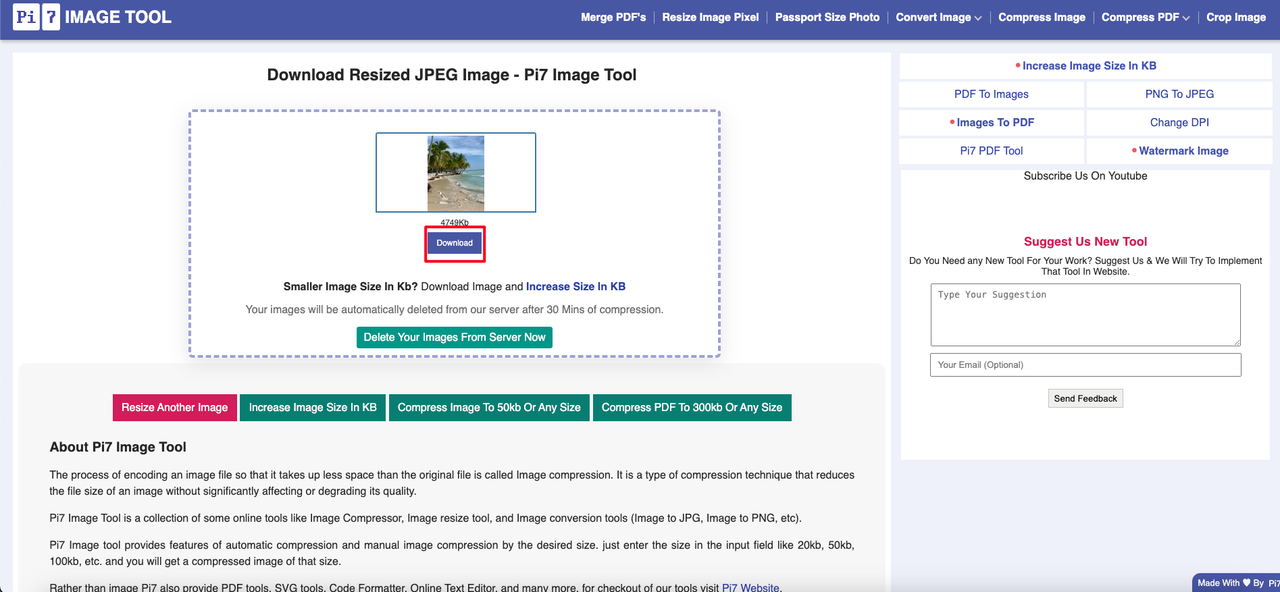Click the Made With heart By Pi7 badge

click(x=1236, y=583)
